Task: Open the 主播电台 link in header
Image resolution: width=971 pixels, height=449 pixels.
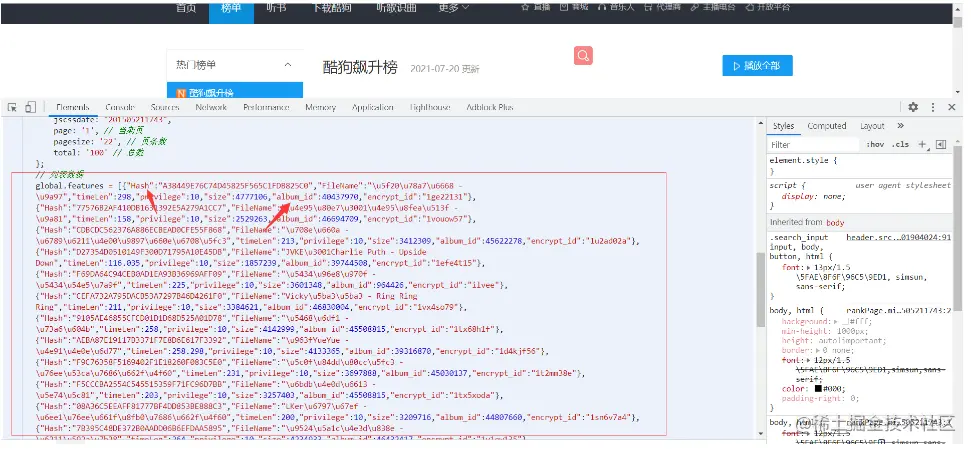Action: pos(713,7)
